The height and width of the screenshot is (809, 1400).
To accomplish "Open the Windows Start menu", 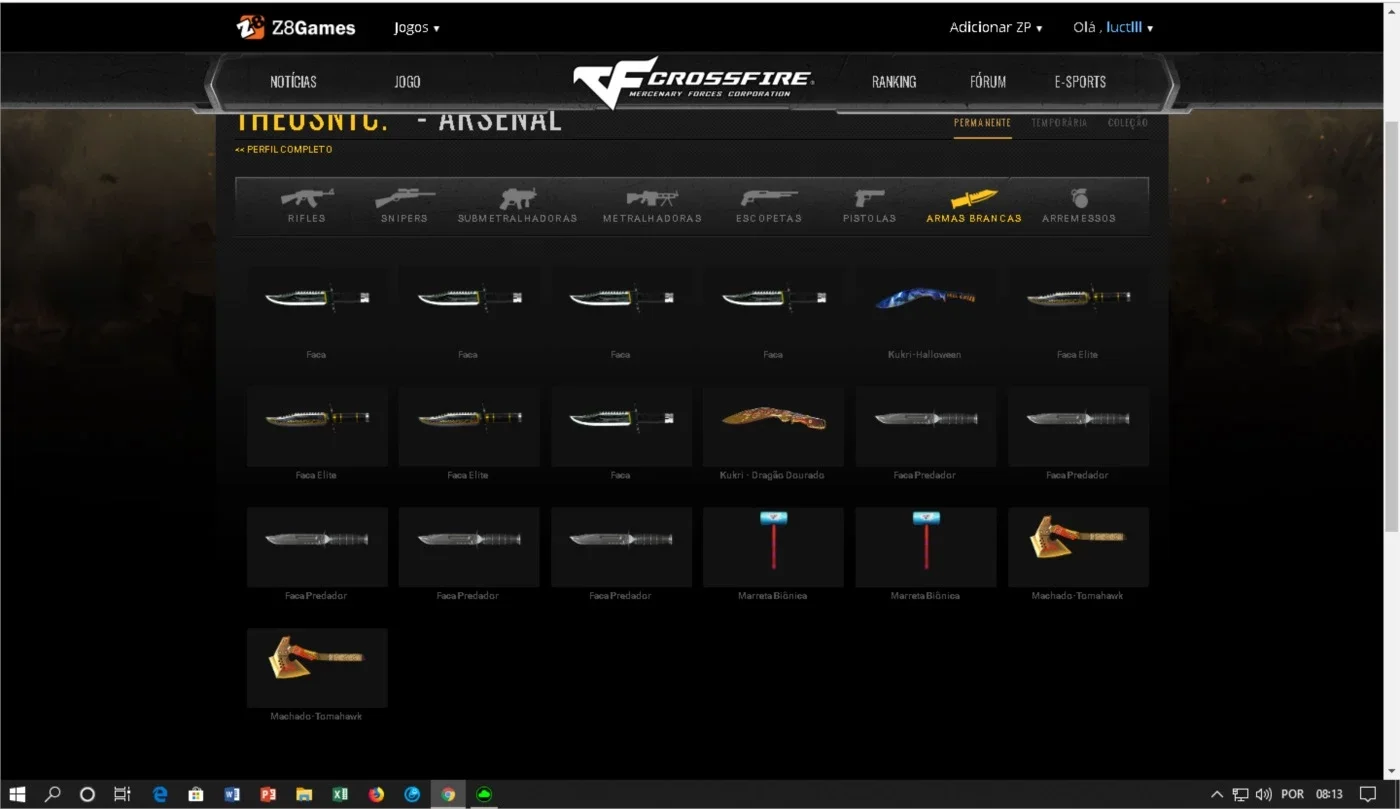I will tap(17, 795).
